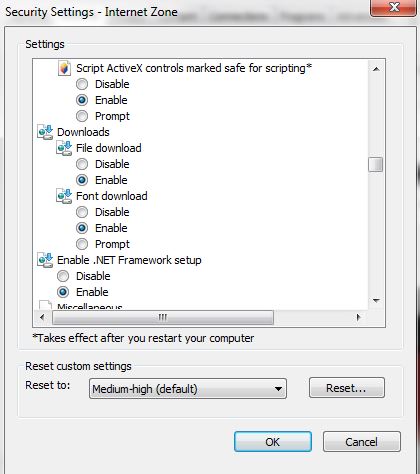
Task: Click the horizontal scrollbar right arrow
Action: 359,317
